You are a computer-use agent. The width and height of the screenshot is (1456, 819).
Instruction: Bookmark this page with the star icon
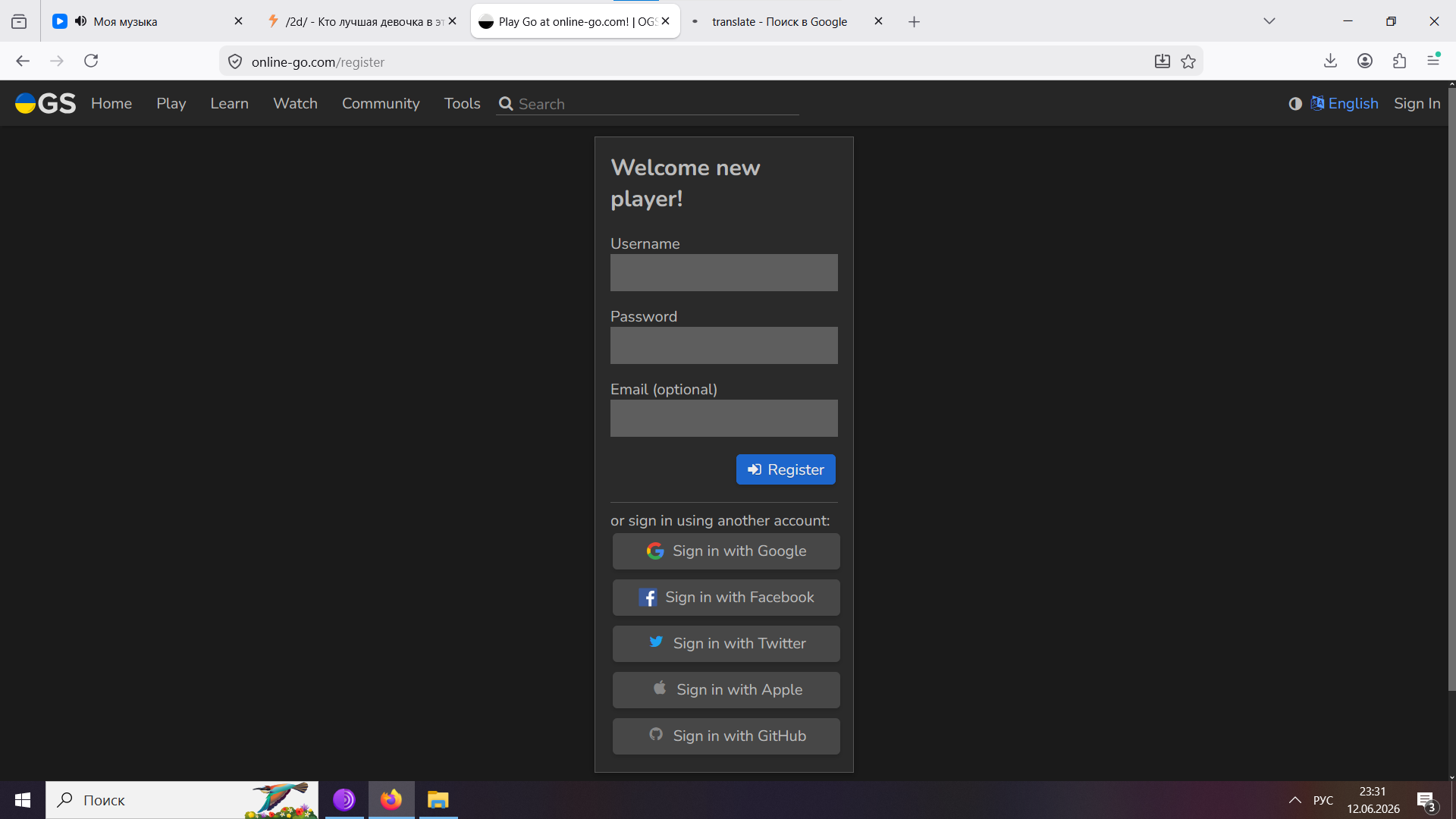(x=1188, y=62)
